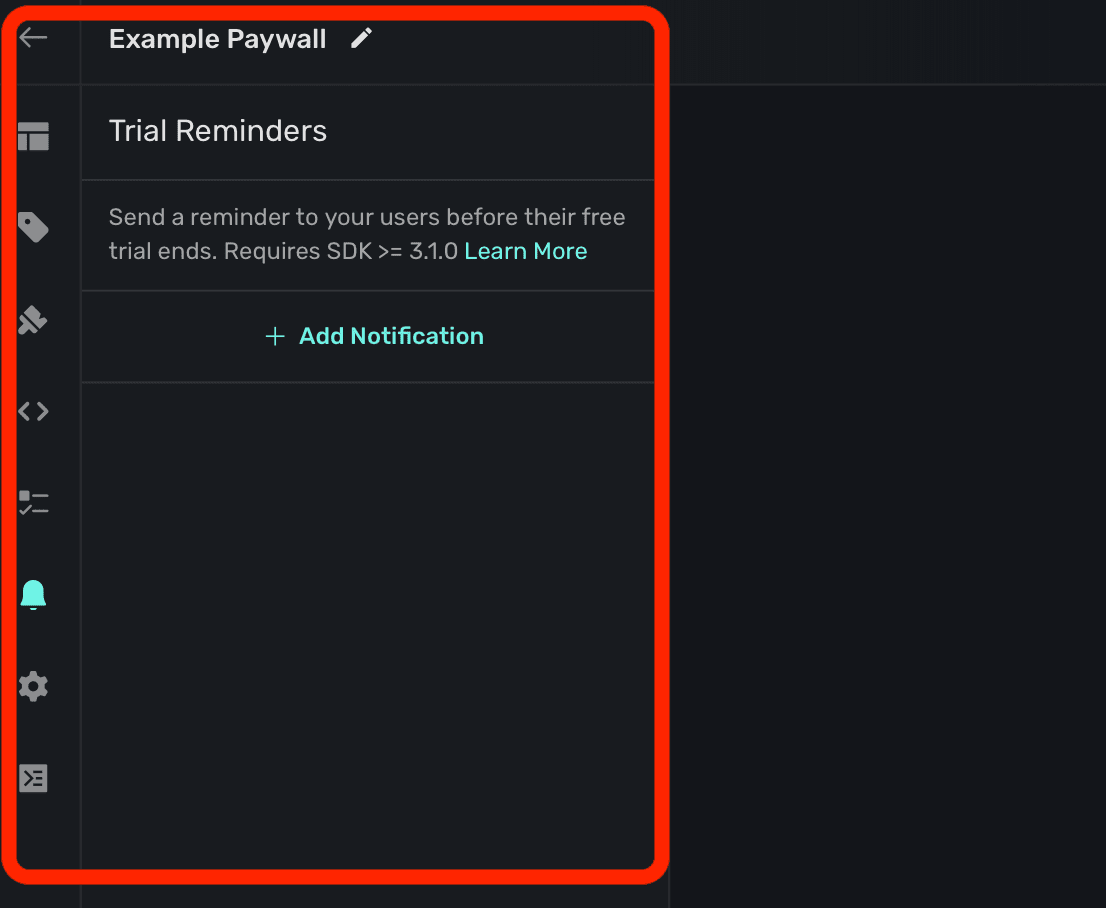Click the plus sign beside Add Notification
This screenshot has width=1106, height=908.
pos(275,337)
